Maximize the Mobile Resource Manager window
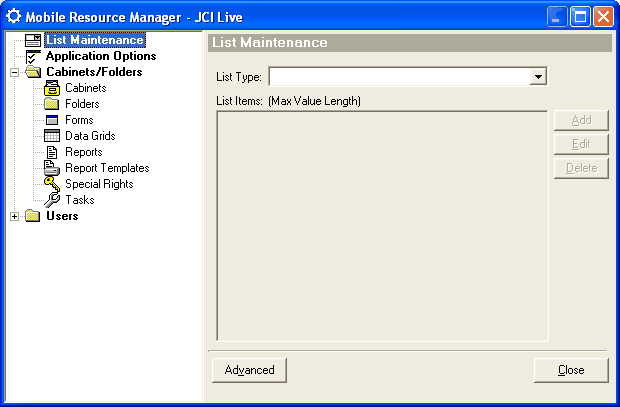The height and width of the screenshot is (407, 620). [580, 17]
